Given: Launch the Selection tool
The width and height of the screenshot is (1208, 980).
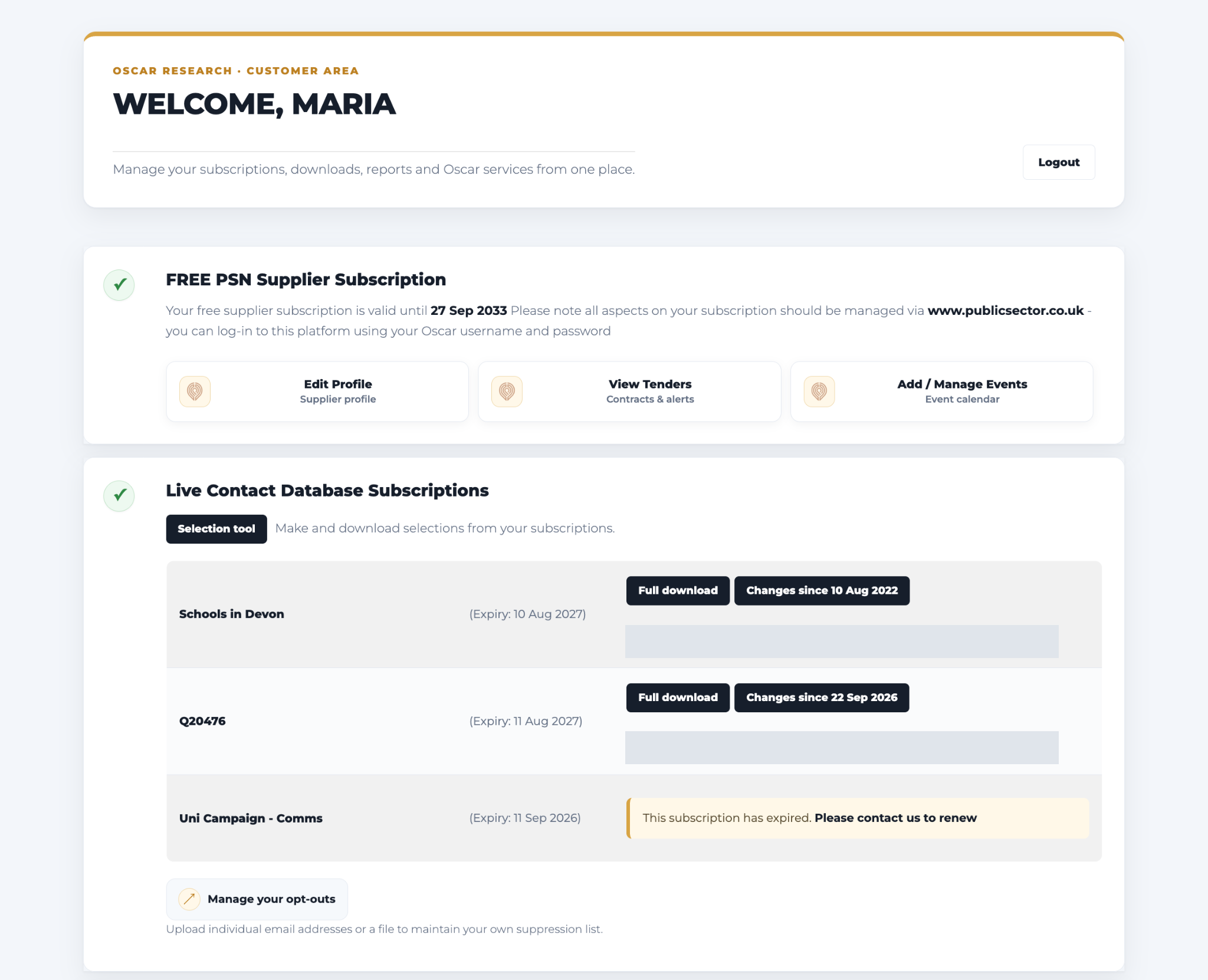Looking at the screenshot, I should point(216,529).
